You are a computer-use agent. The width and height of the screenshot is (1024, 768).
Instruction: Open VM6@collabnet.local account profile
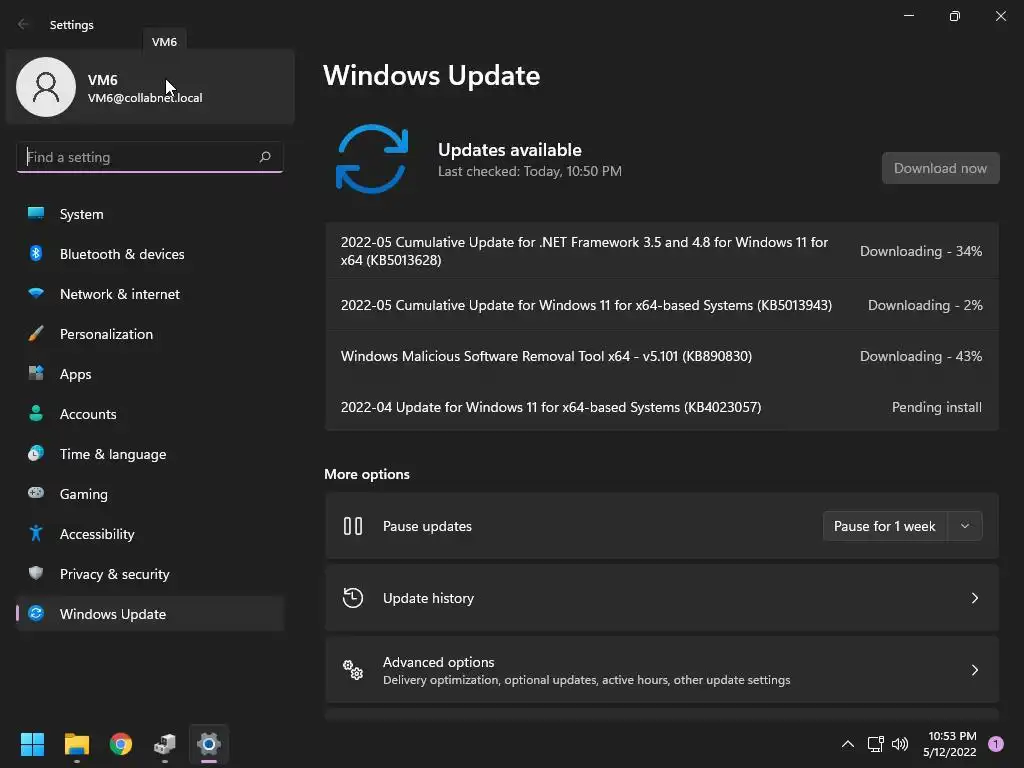[150, 86]
